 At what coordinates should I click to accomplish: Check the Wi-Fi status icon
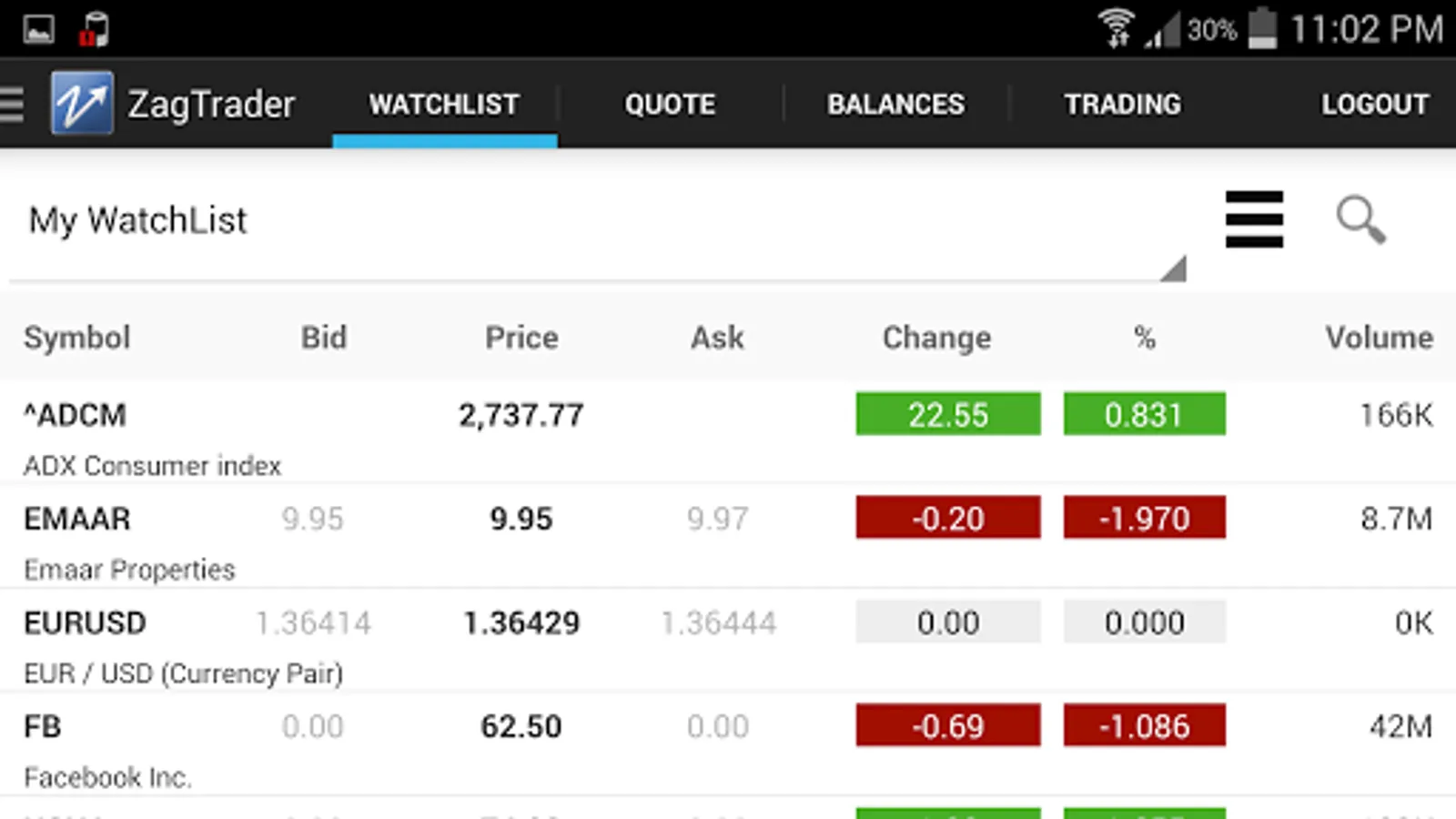(1117, 28)
